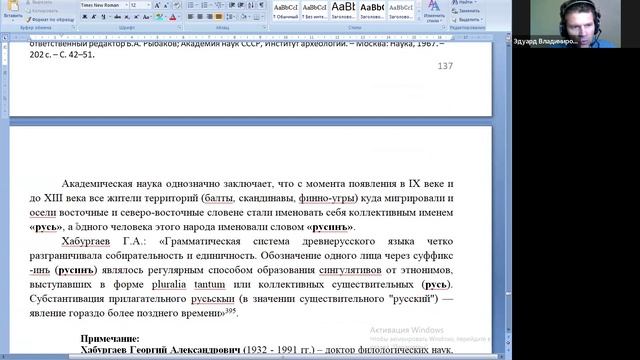Image resolution: width=640 pixels, height=360 pixels.
Task: Click the webcam video thumbnail
Action: coord(575,24)
